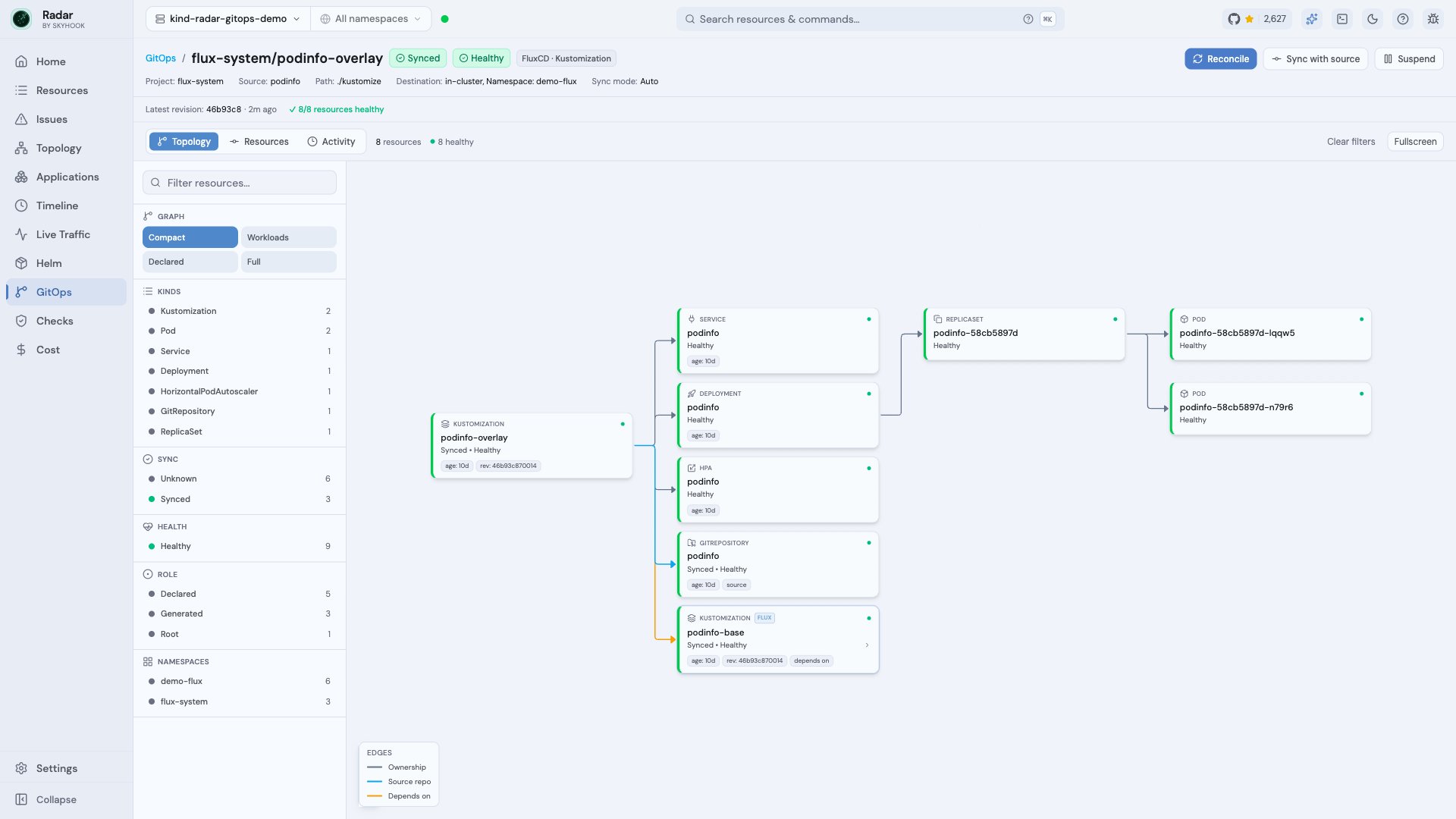
Task: Switch to the Activity tab
Action: pos(331,142)
